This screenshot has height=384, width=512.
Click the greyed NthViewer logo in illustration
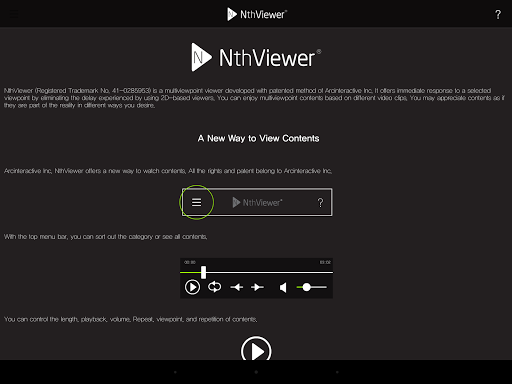tap(257, 202)
